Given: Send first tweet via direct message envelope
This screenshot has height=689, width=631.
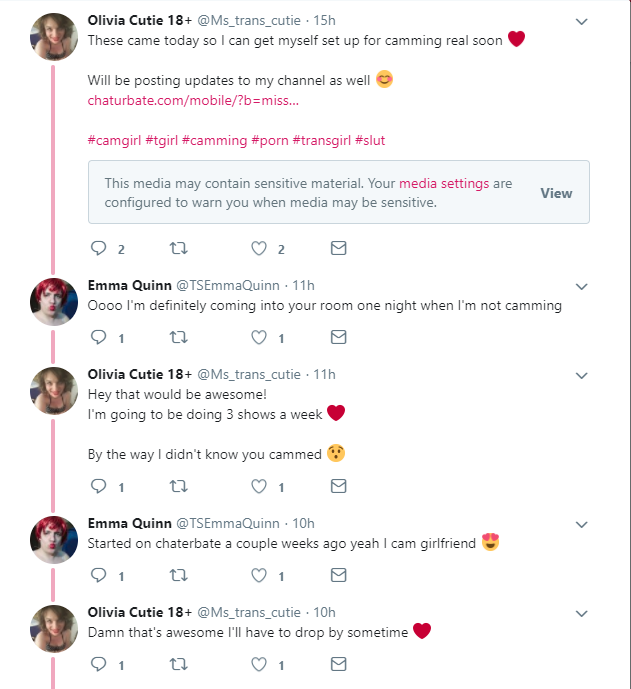Looking at the screenshot, I should pyautogui.click(x=338, y=248).
